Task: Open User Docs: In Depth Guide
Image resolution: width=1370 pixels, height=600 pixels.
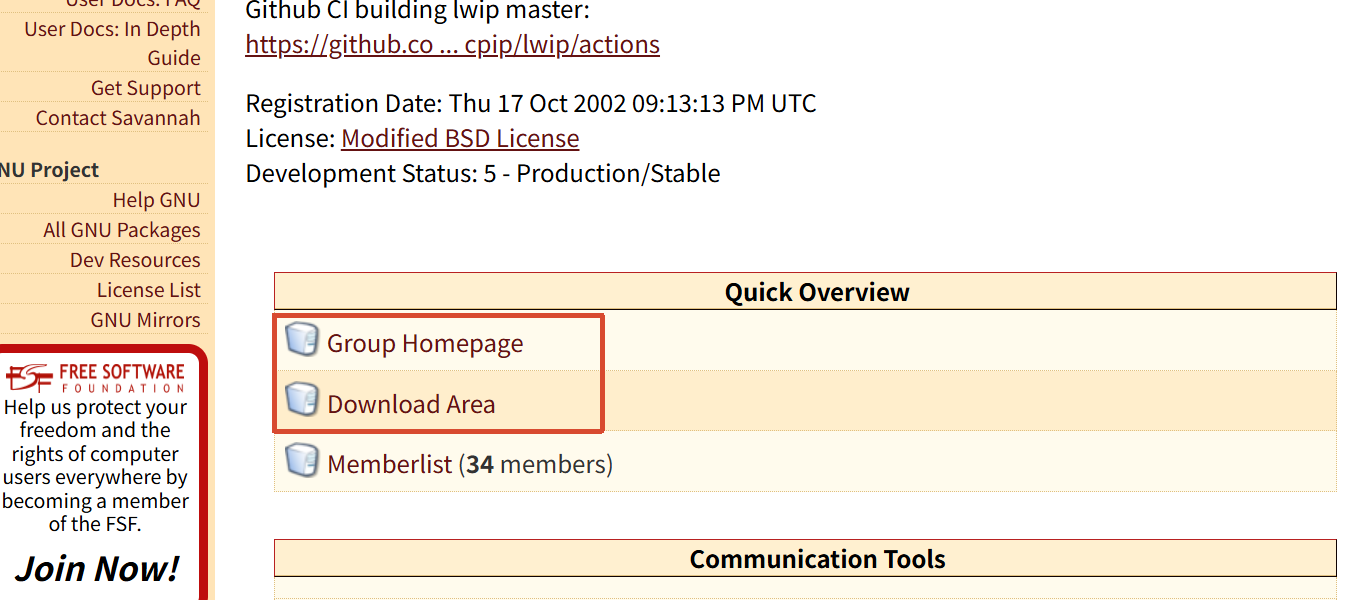Action: click(112, 44)
